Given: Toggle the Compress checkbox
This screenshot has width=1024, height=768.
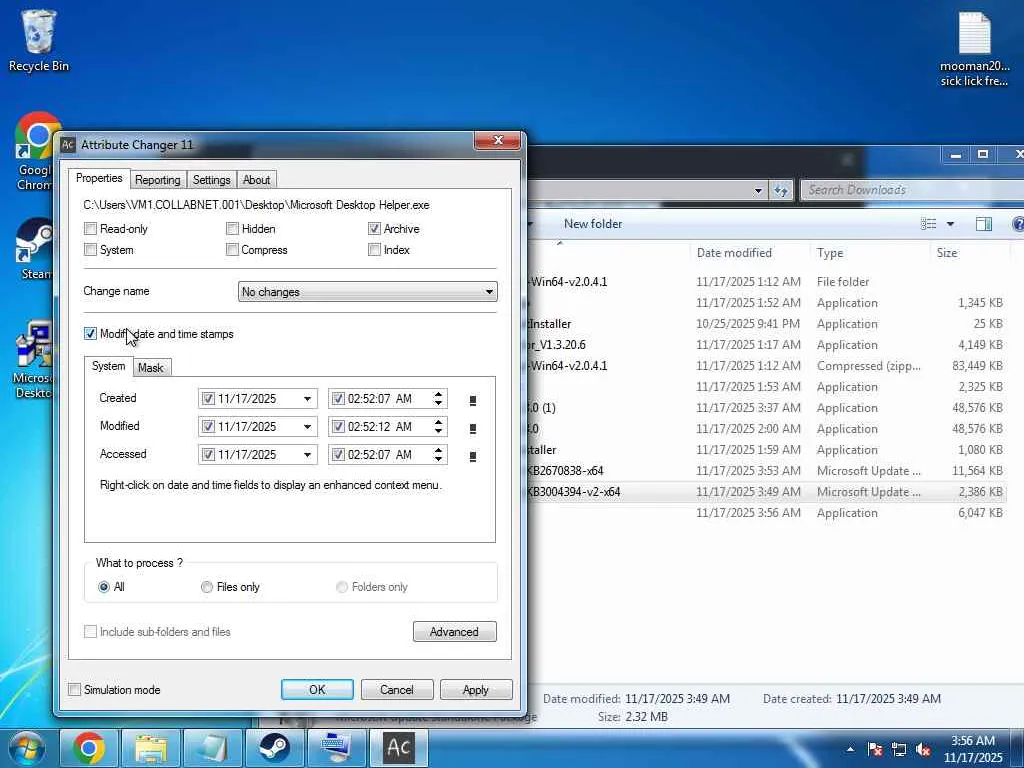Looking at the screenshot, I should coord(232,249).
